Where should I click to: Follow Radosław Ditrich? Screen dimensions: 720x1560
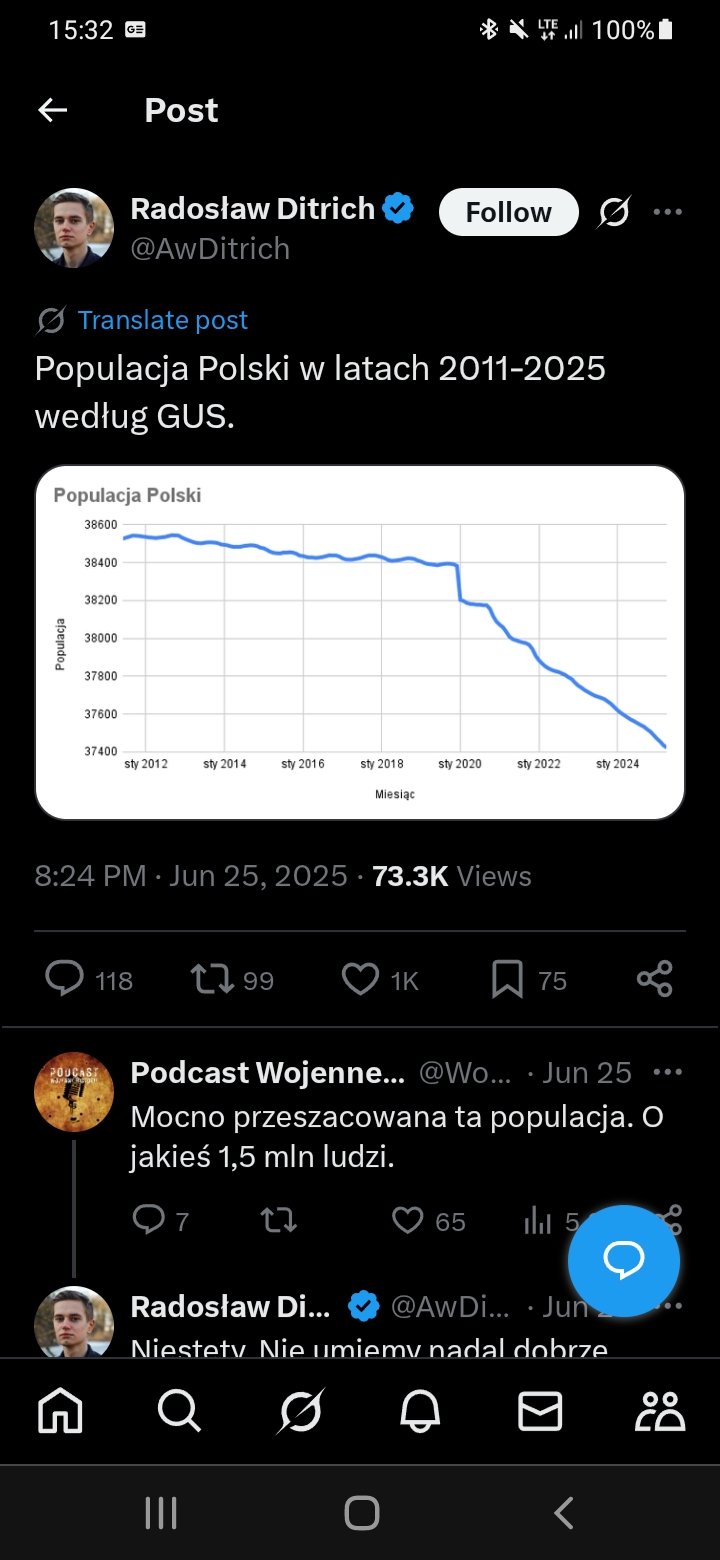[508, 212]
